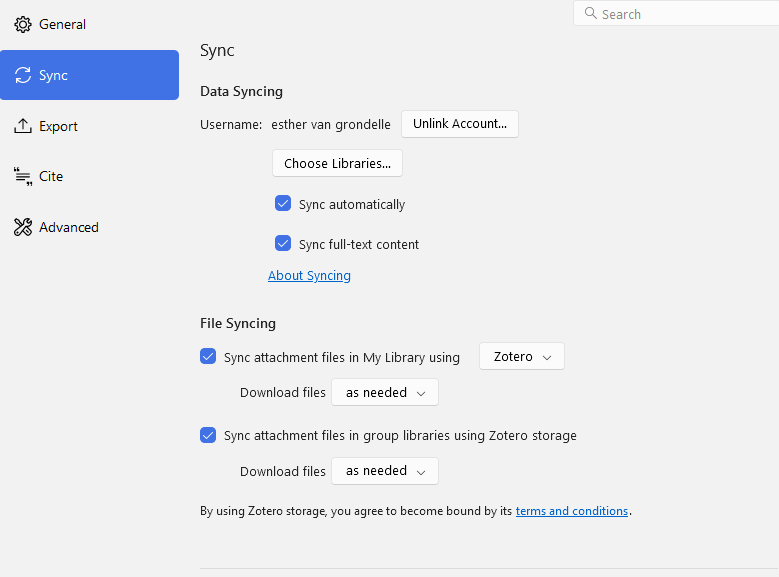Open the Advanced tools icon
The width and height of the screenshot is (779, 577).
click(x=23, y=227)
